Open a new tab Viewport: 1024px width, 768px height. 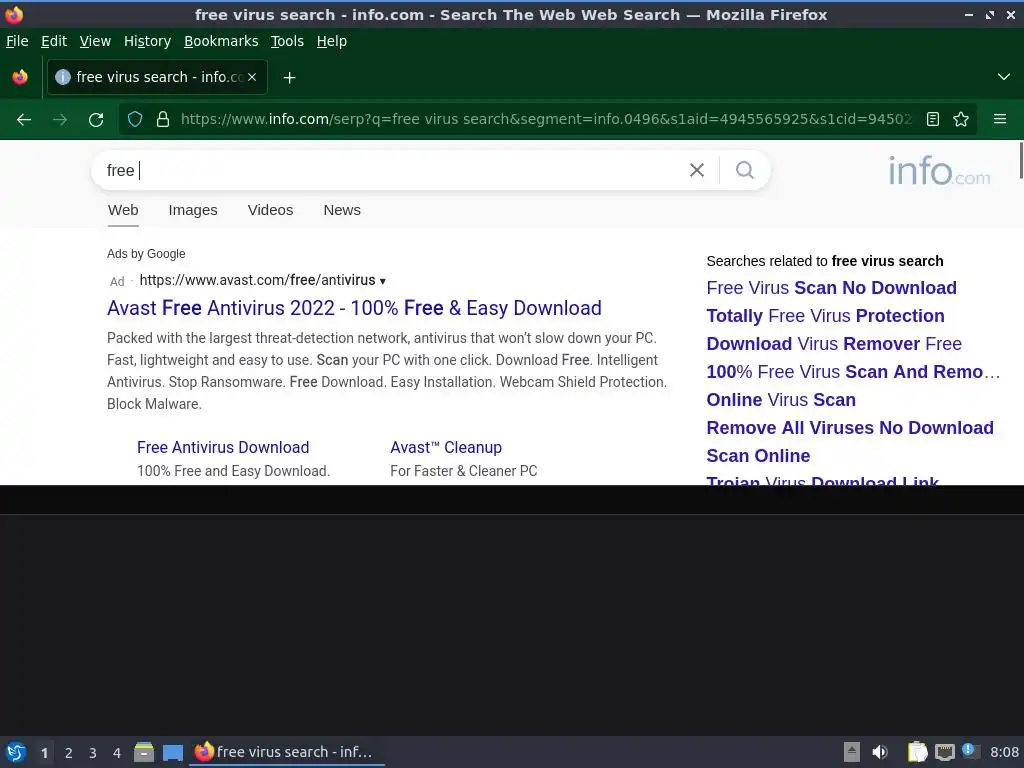click(289, 78)
